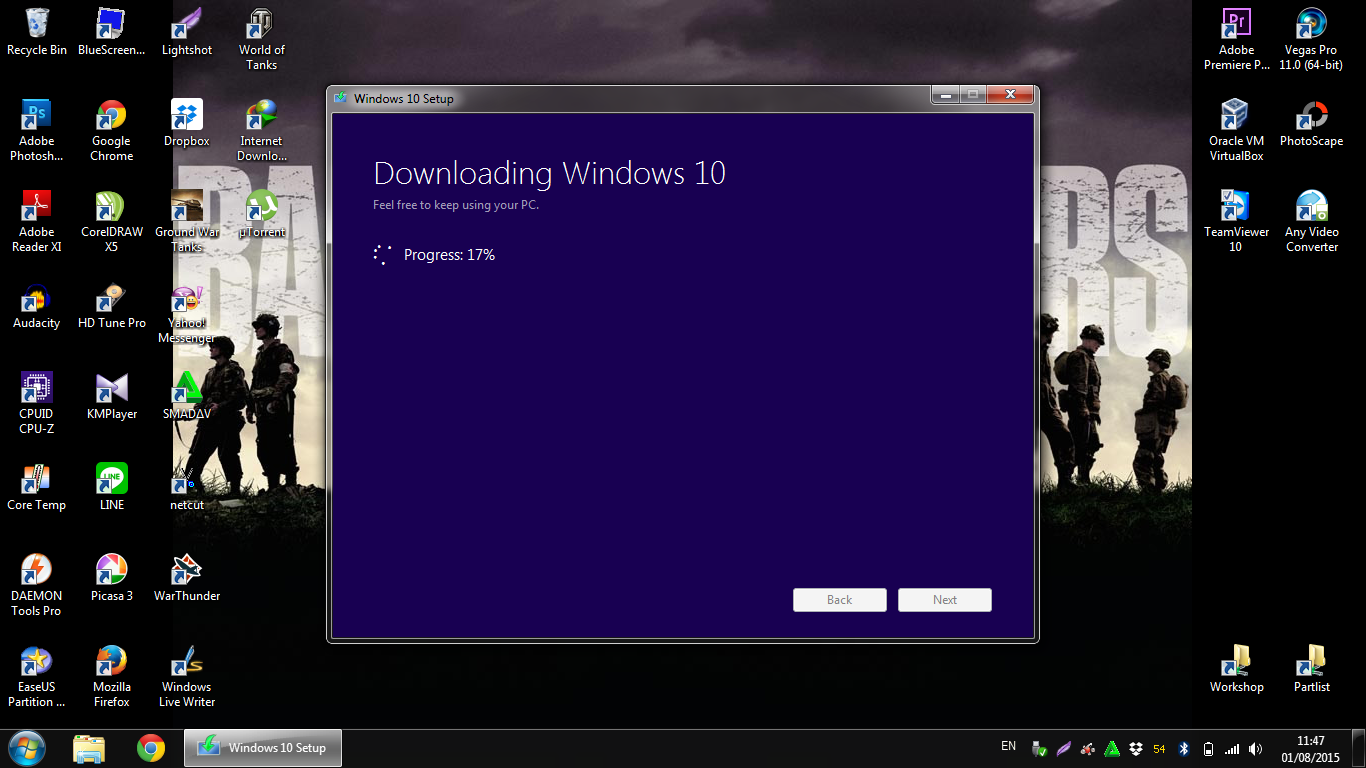This screenshot has height=768, width=1366.
Task: Click the Bluetooth tray icon
Action: pos(1184,749)
